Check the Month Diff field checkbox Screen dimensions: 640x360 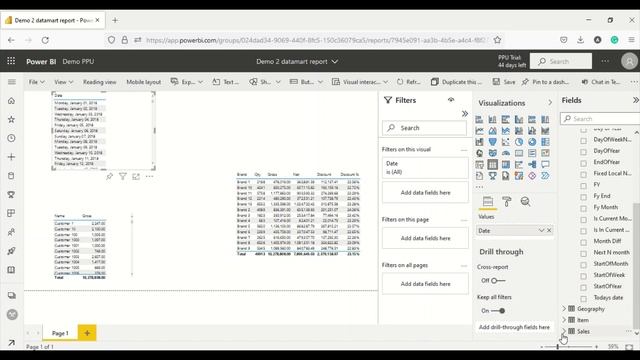click(x=584, y=242)
